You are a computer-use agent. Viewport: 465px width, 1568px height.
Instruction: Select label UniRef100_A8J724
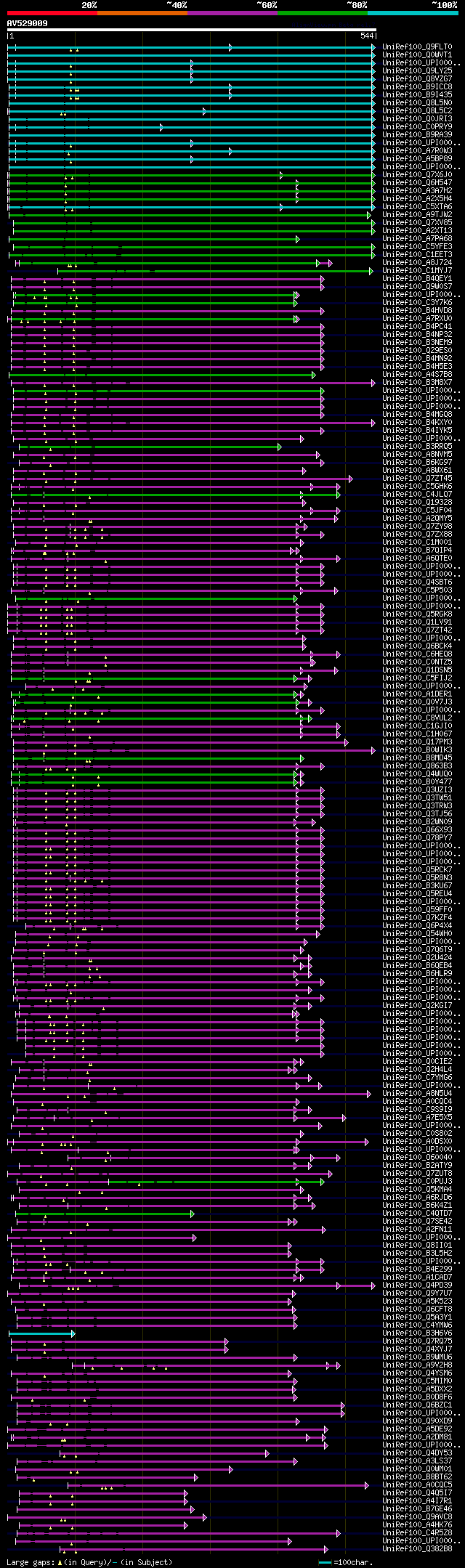pyautogui.click(x=417, y=263)
